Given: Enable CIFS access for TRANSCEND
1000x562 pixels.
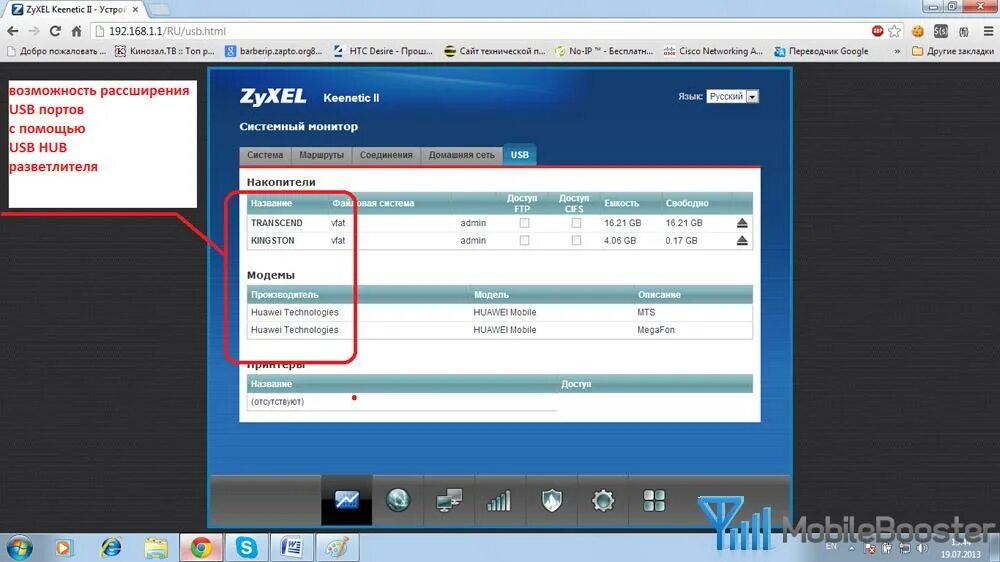Looking at the screenshot, I should [577, 223].
